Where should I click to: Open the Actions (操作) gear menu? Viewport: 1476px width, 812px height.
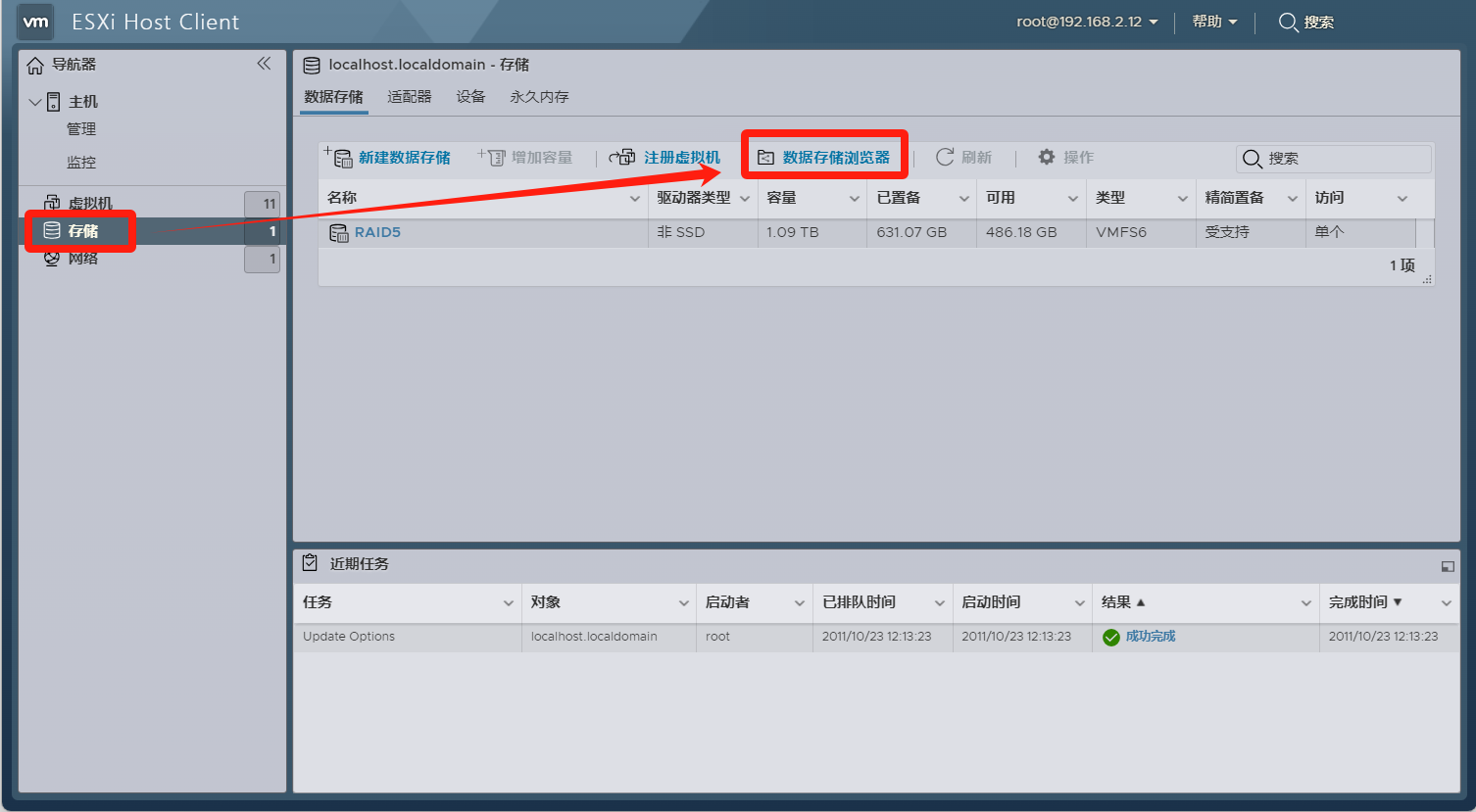tap(1047, 158)
